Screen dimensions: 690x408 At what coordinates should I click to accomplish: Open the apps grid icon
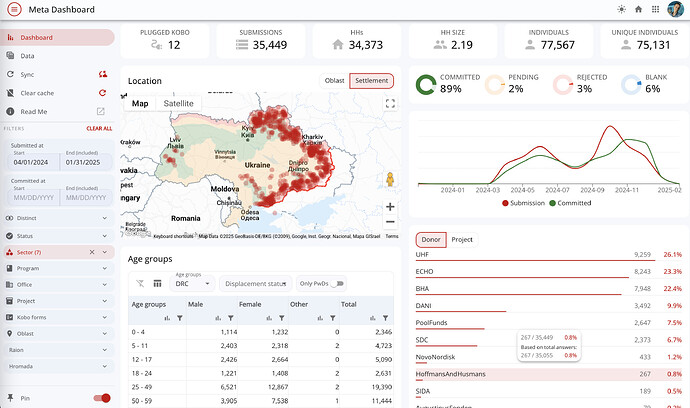[x=655, y=9]
